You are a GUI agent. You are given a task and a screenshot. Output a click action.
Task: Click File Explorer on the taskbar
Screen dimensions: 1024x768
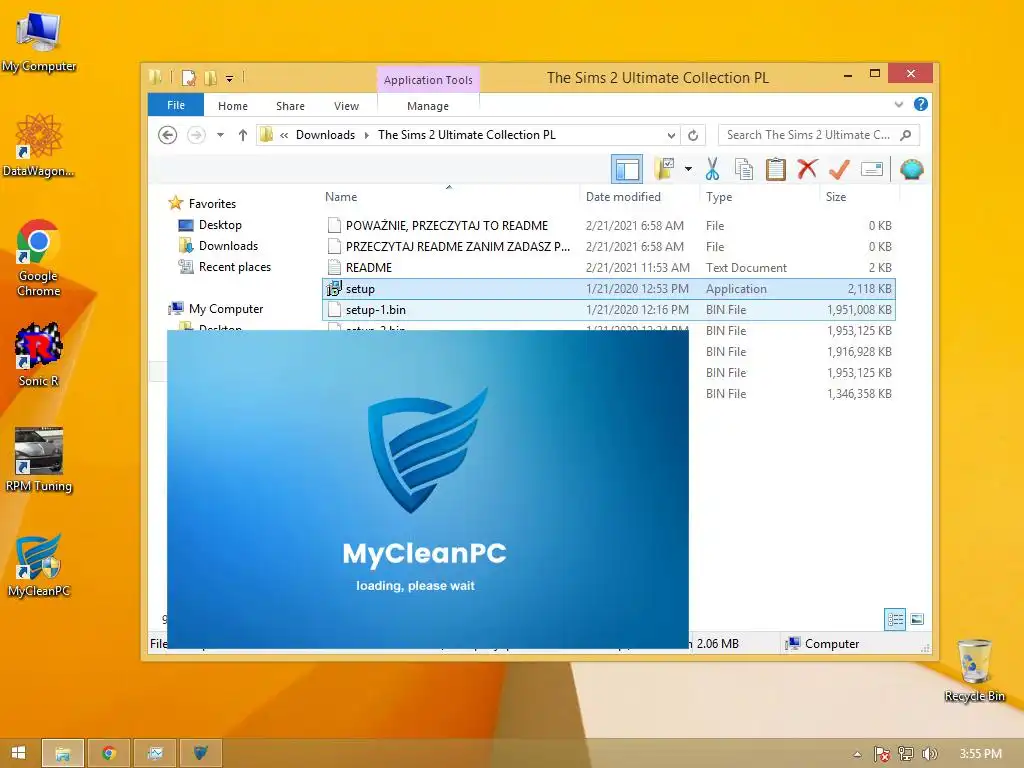point(63,753)
